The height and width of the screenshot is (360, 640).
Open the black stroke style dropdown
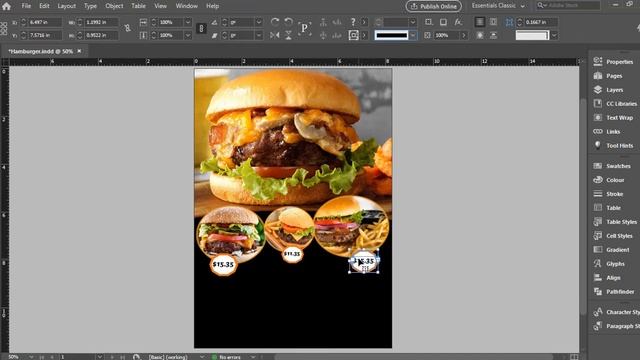tap(413, 35)
